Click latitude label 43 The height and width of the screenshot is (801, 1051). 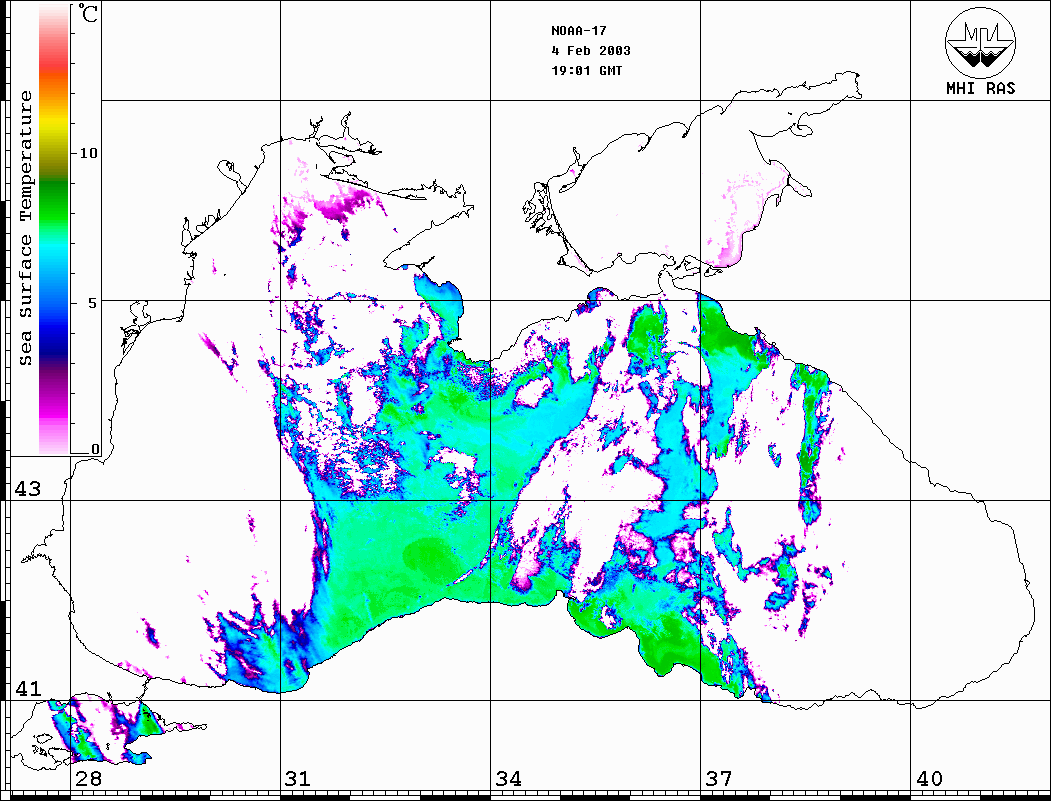coord(27,489)
